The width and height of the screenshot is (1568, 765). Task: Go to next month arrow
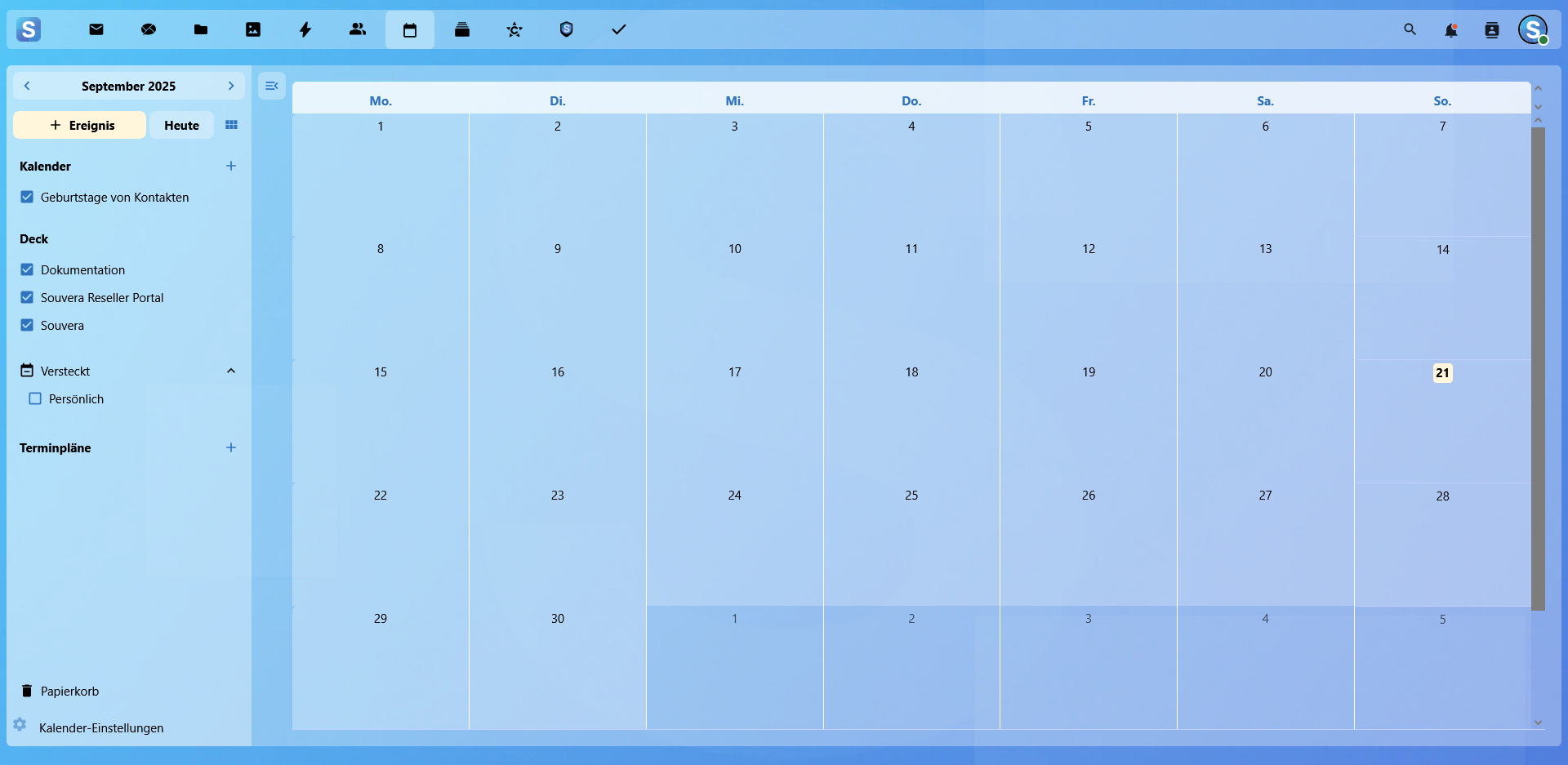tap(231, 86)
